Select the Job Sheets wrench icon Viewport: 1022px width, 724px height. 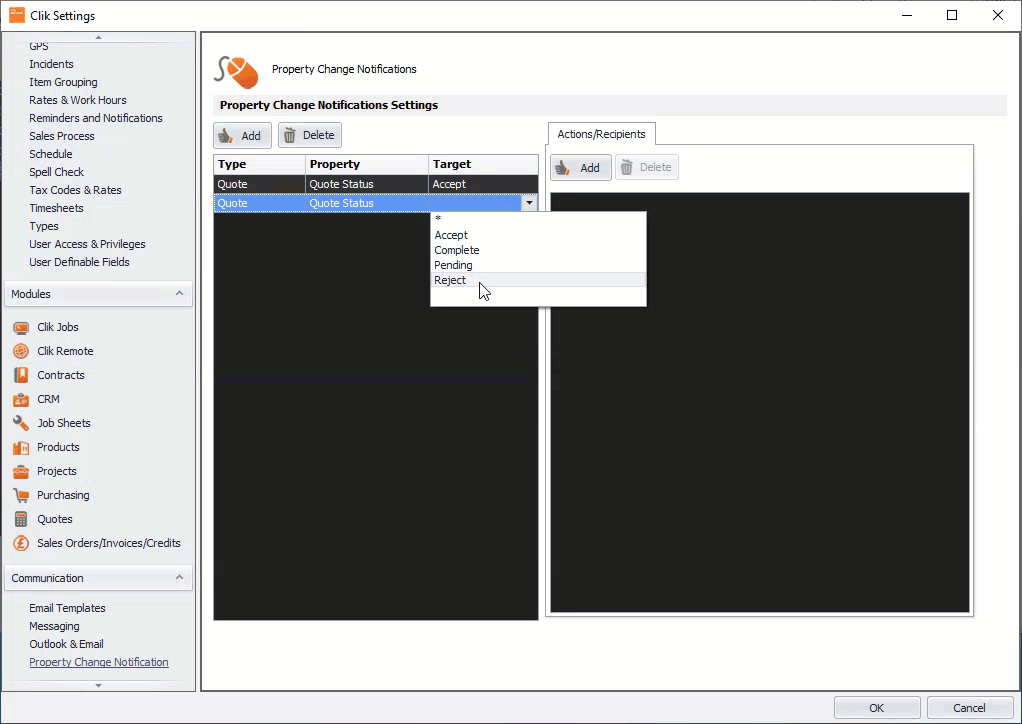(21, 424)
